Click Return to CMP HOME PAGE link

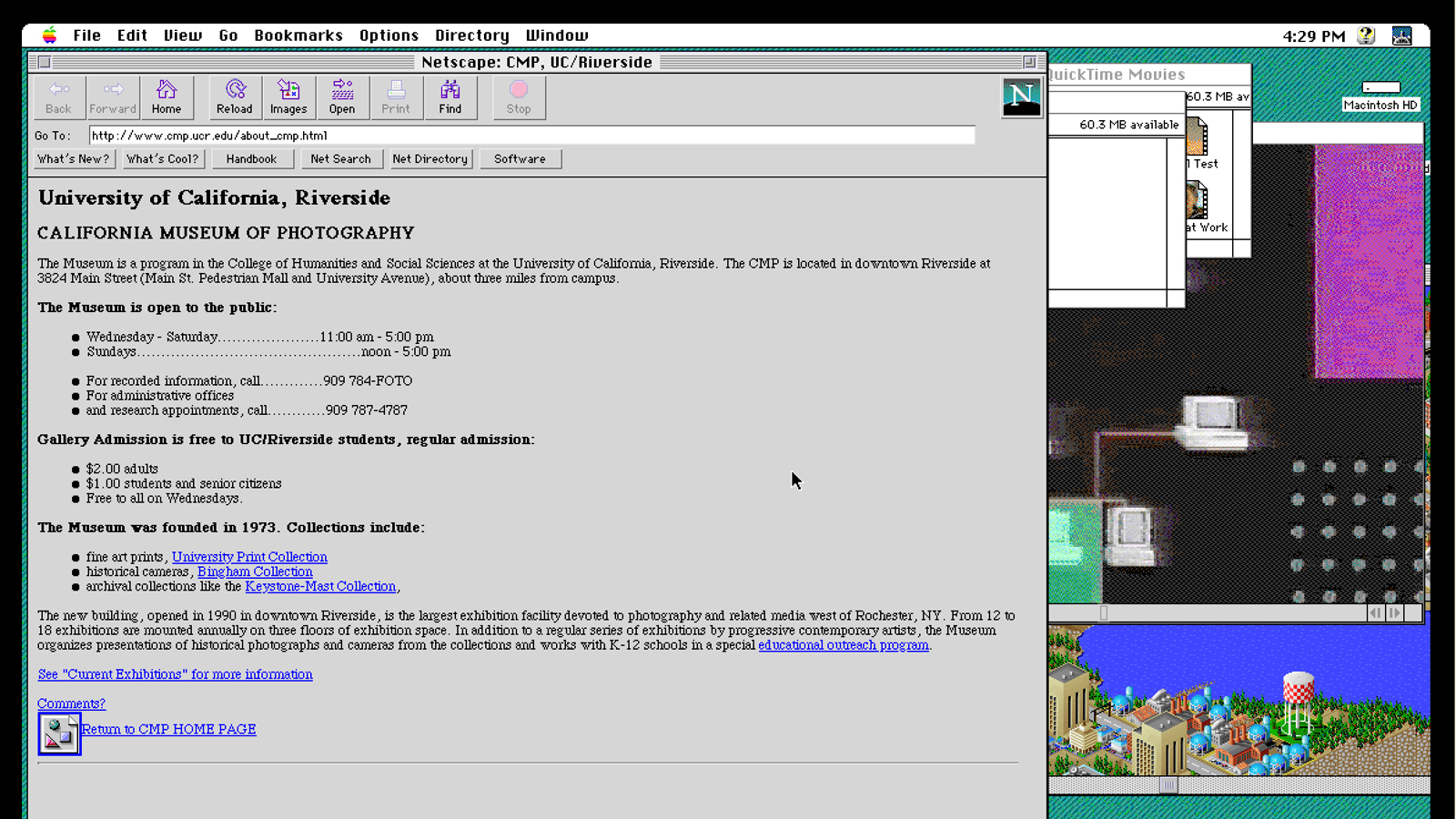[169, 729]
